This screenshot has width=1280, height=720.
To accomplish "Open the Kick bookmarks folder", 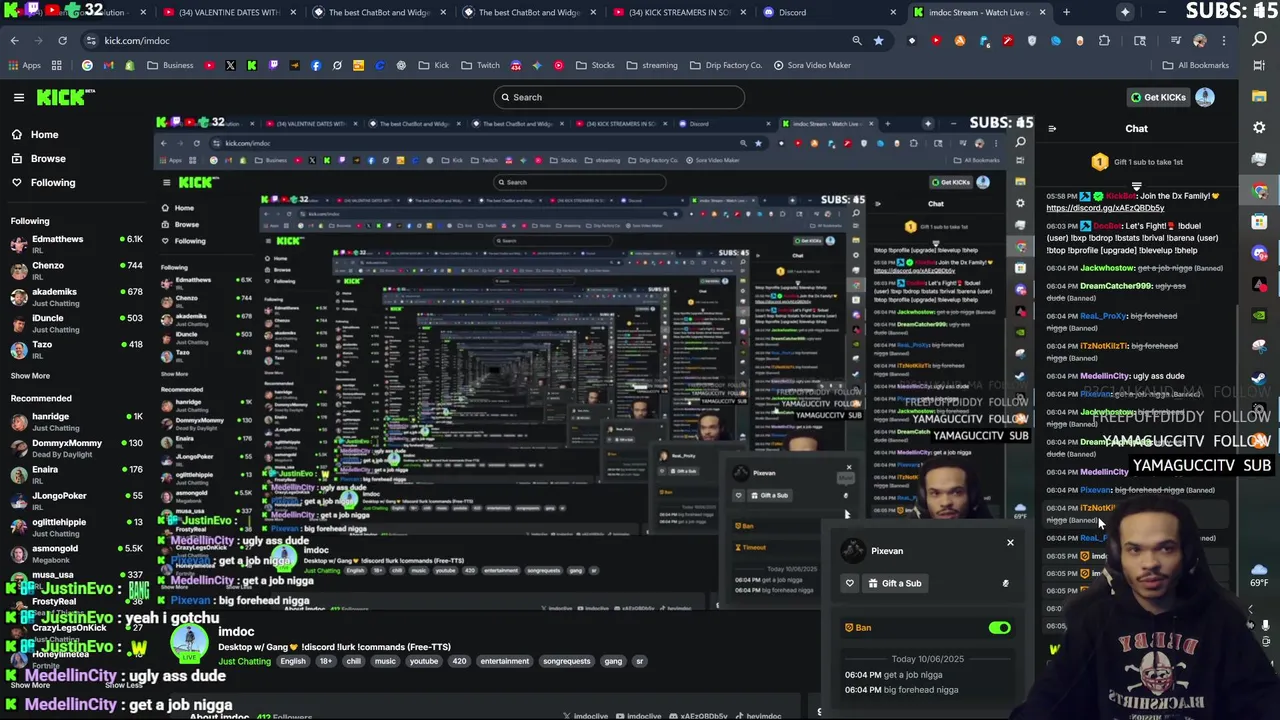I will [x=434, y=65].
